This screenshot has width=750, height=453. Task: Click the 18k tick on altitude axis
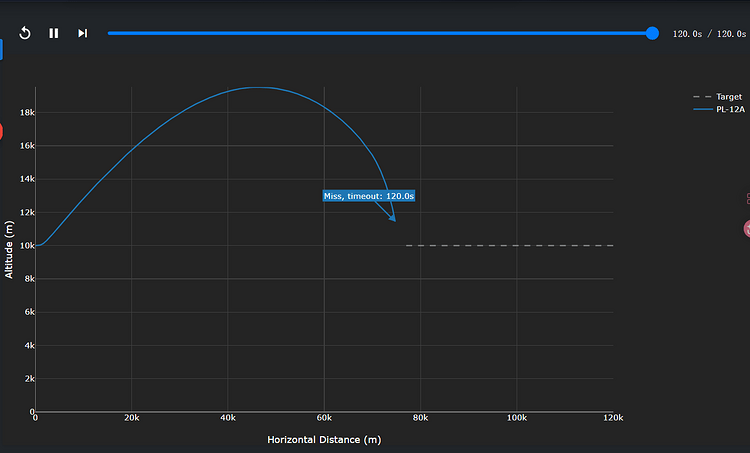pyautogui.click(x=26, y=113)
